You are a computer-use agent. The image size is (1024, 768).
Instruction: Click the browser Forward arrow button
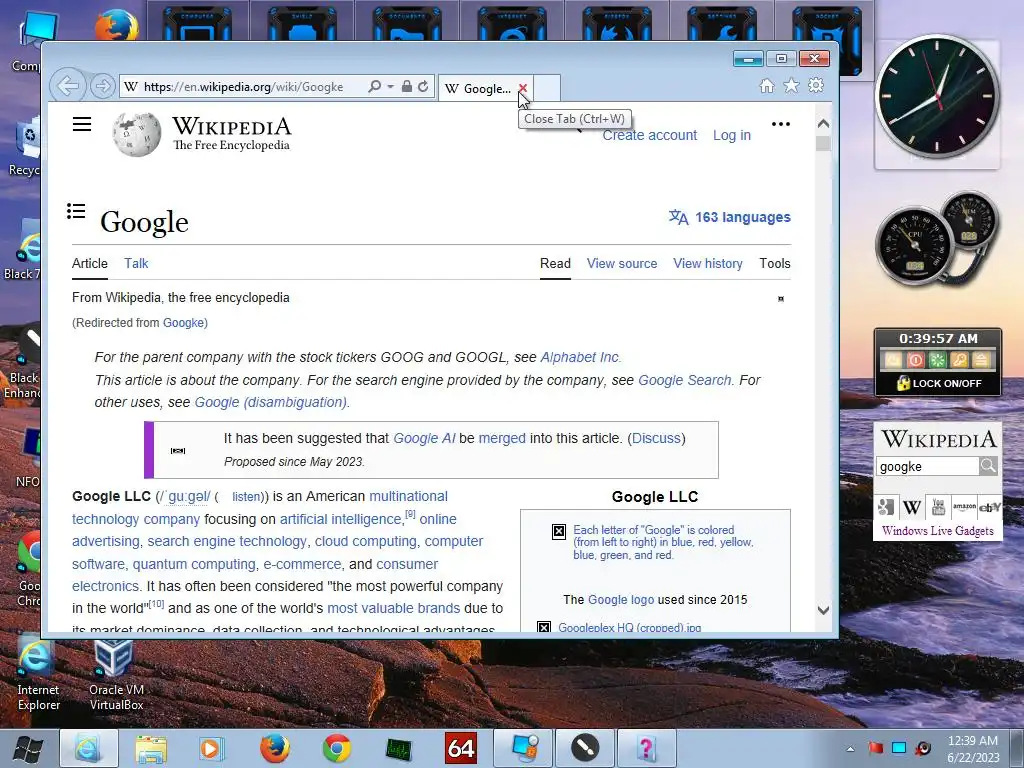pos(103,86)
